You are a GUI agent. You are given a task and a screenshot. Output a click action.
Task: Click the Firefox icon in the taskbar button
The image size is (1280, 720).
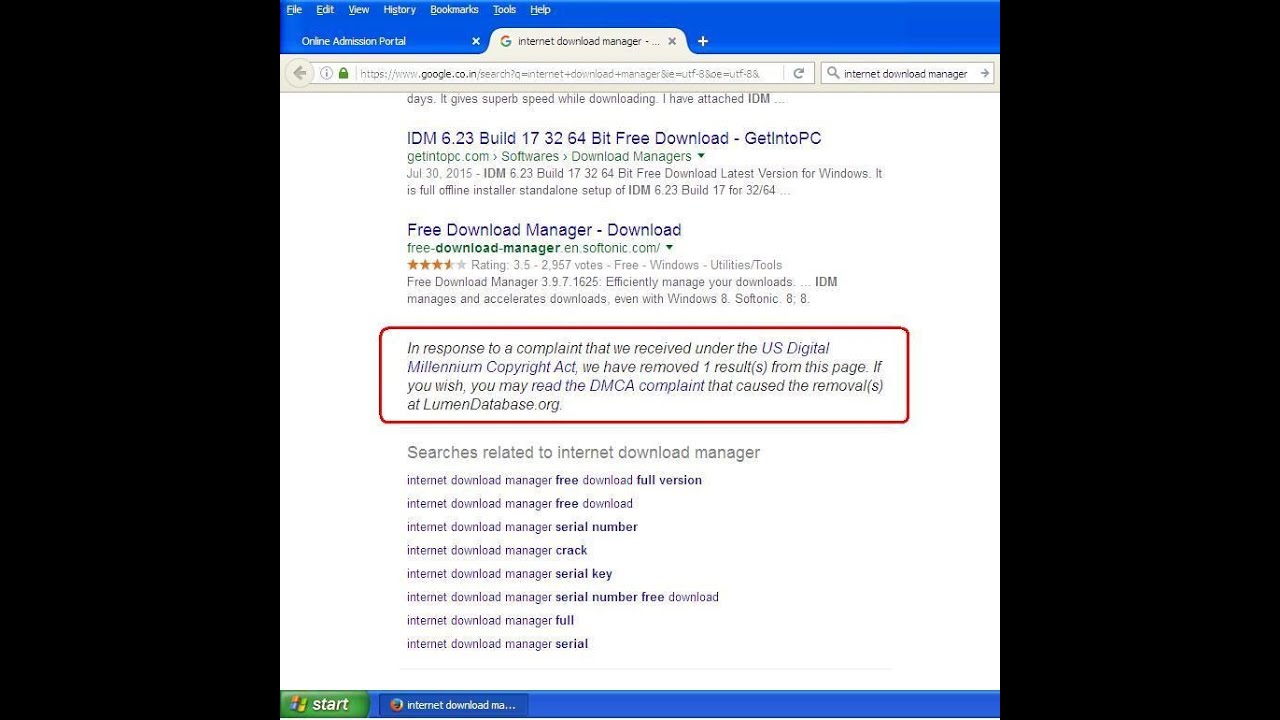click(397, 705)
